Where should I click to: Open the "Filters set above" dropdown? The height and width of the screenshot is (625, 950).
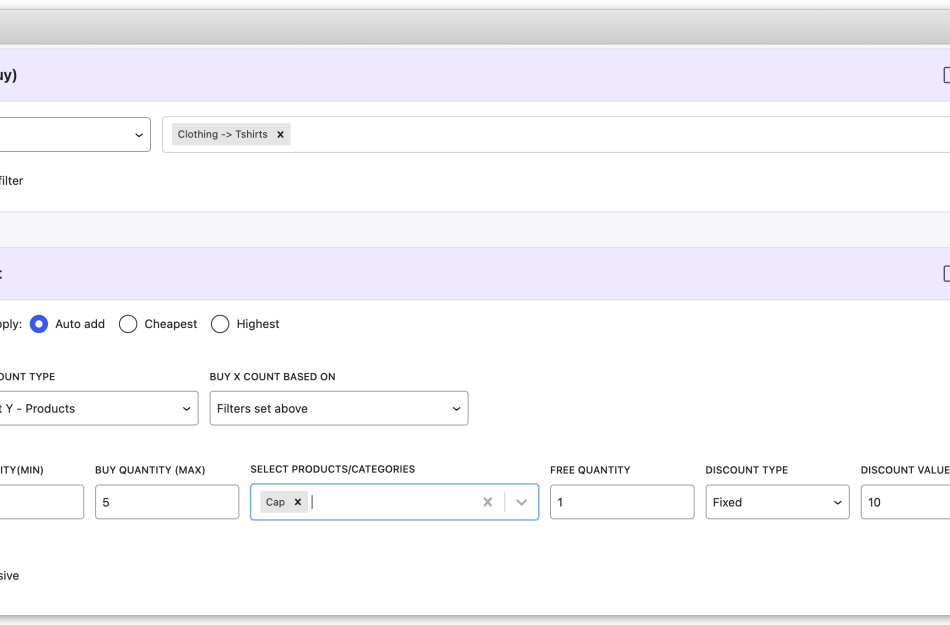(x=338, y=408)
